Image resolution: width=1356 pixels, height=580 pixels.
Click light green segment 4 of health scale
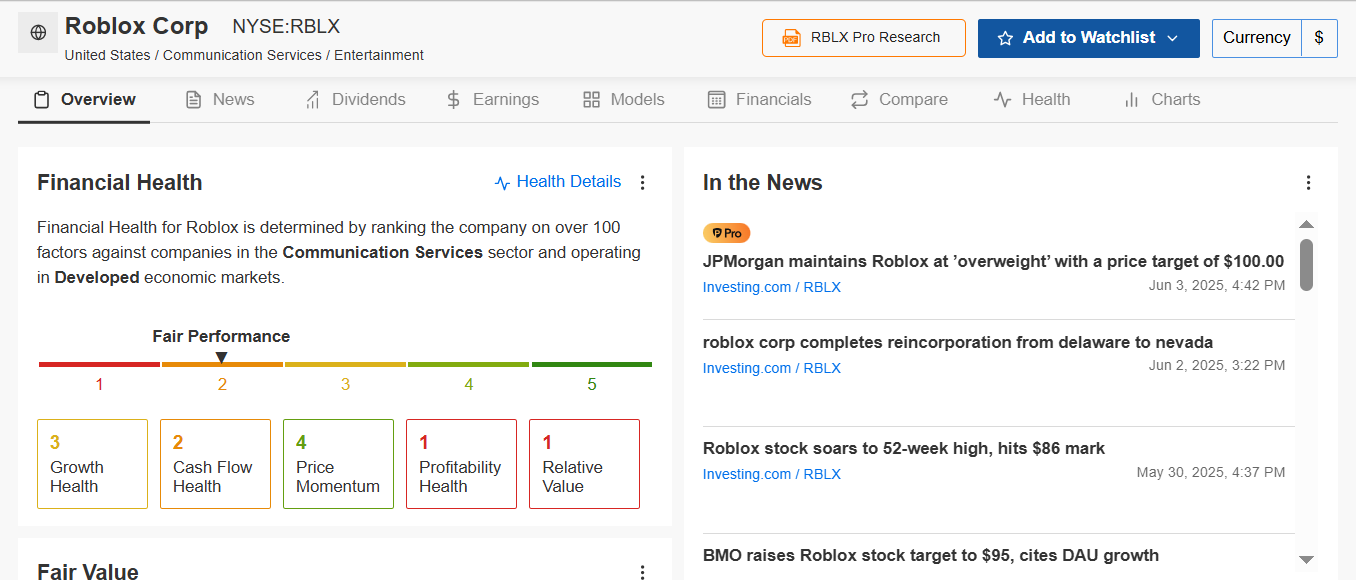coord(468,364)
